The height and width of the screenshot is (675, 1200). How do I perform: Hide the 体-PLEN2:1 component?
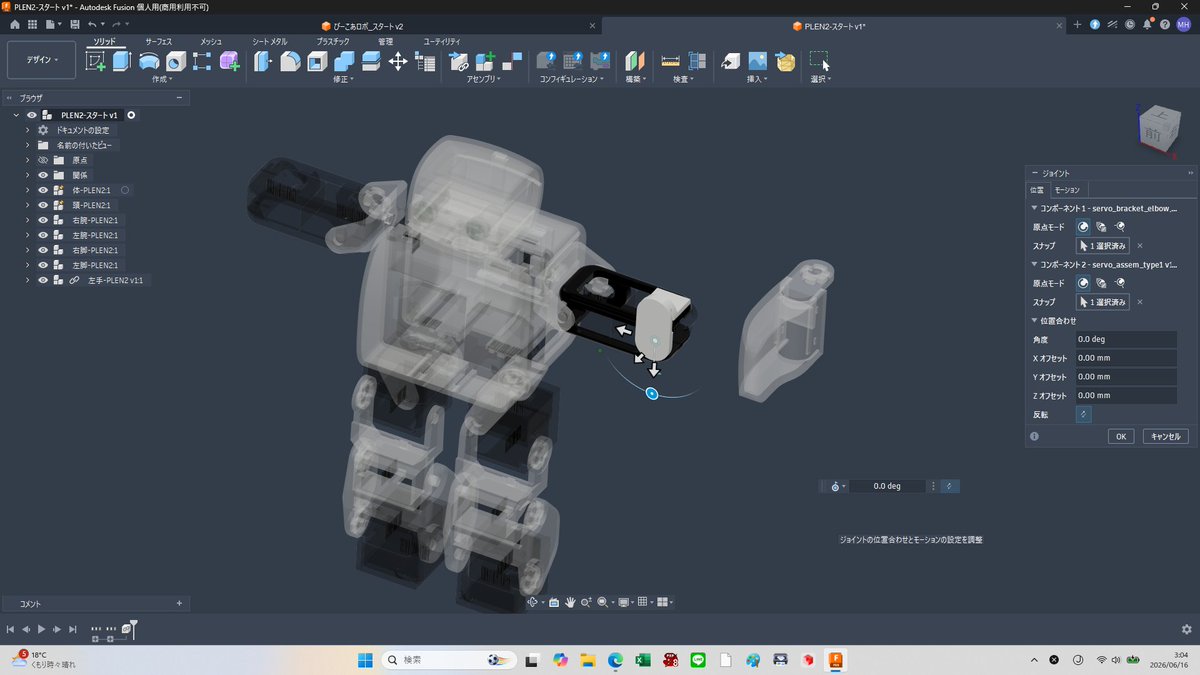point(43,190)
